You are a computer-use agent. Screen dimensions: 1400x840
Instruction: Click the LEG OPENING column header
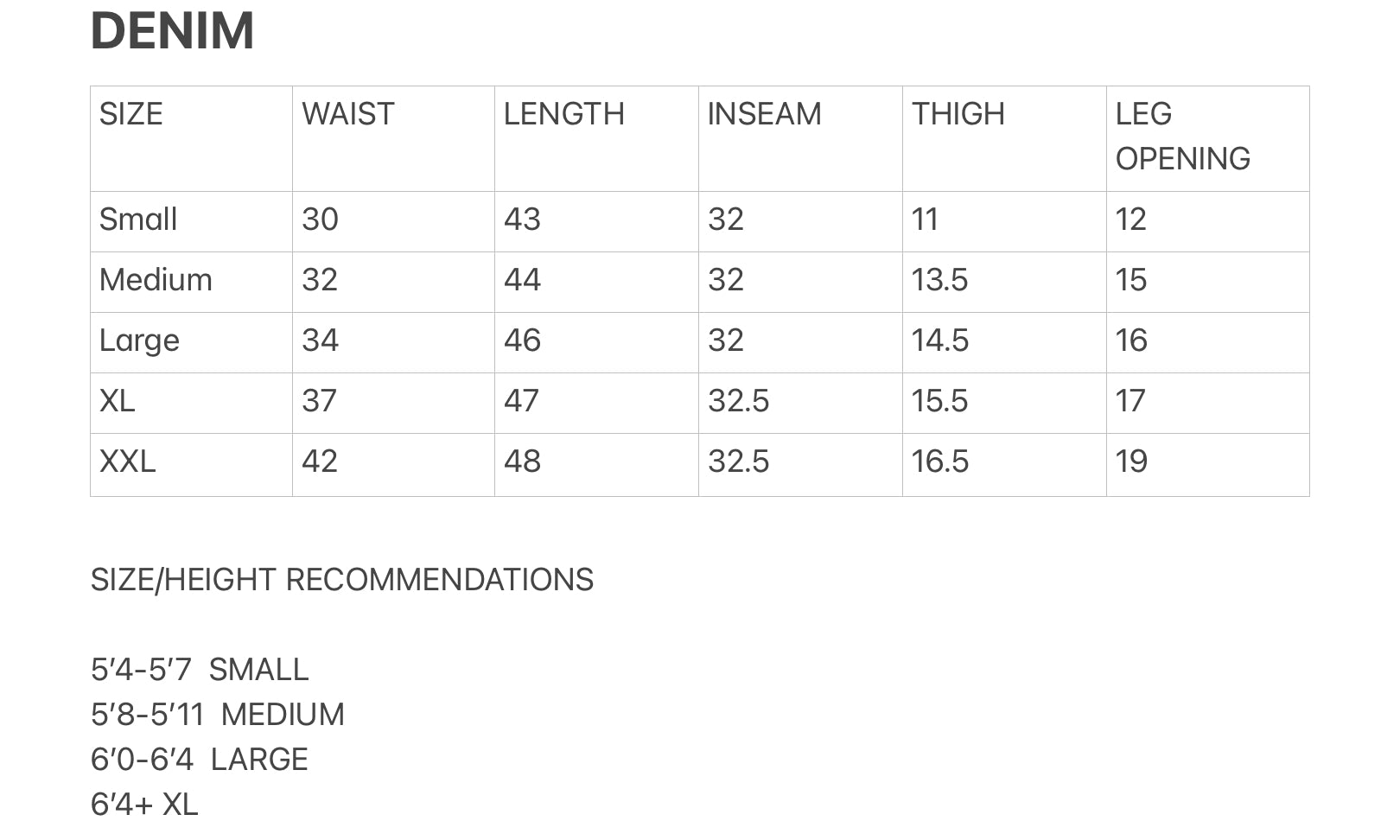[1183, 137]
